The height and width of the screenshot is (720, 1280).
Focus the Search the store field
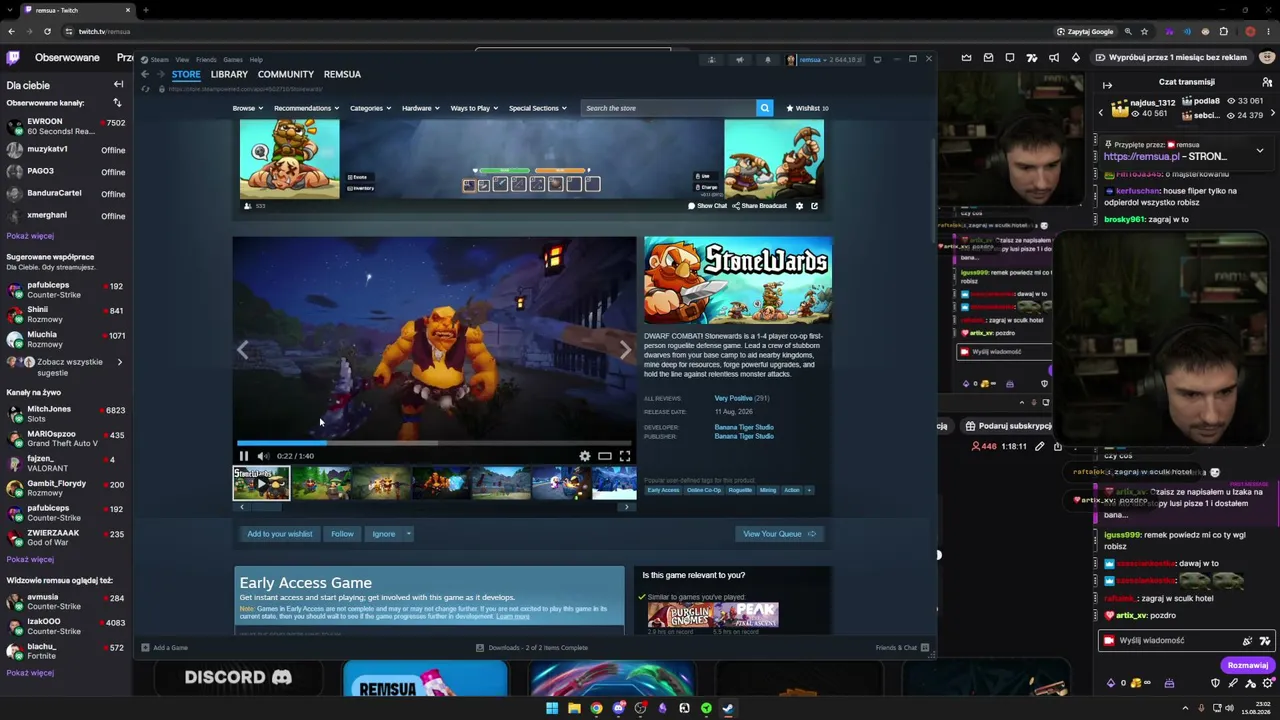coord(668,108)
